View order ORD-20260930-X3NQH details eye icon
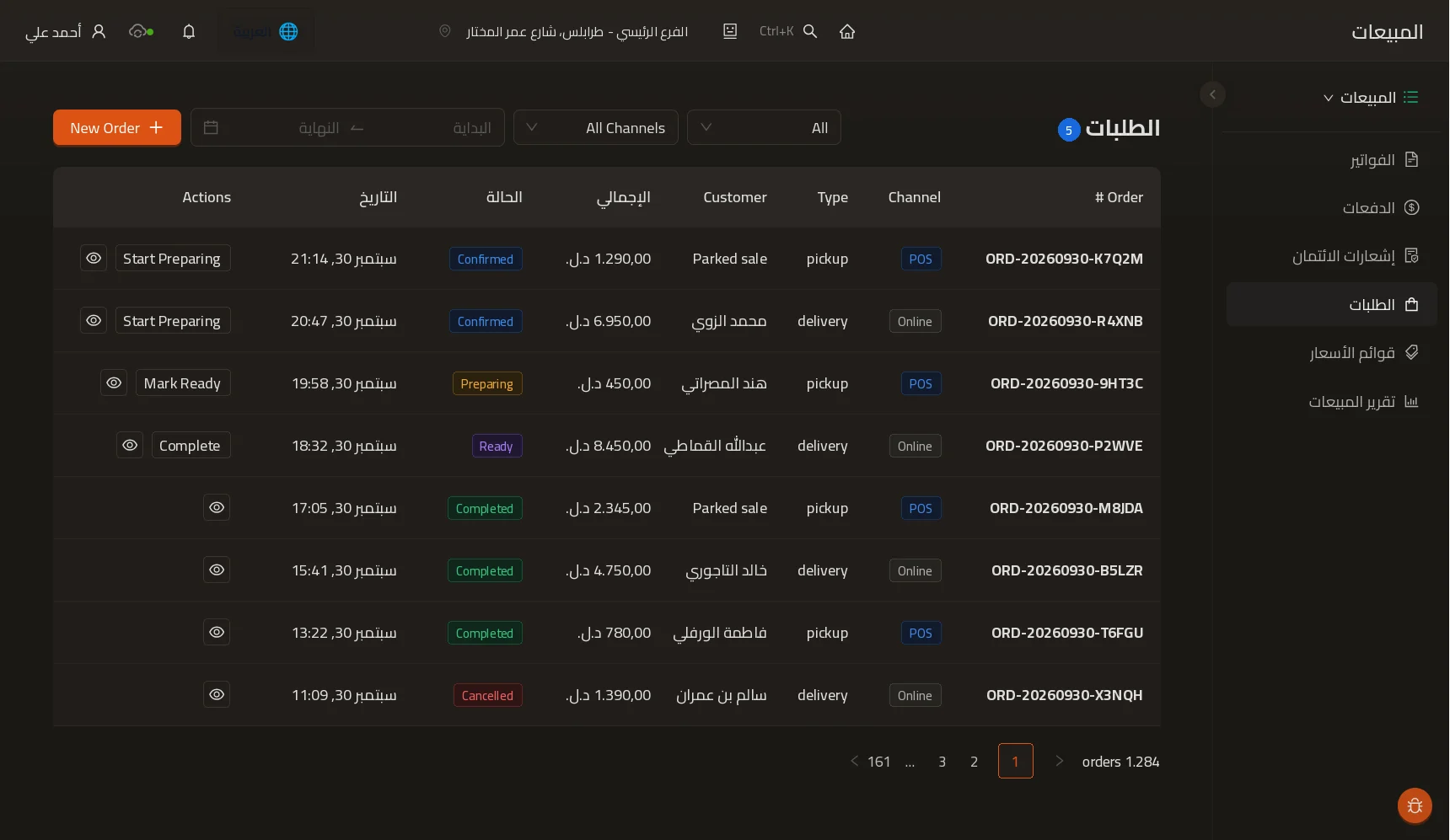 tap(217, 694)
